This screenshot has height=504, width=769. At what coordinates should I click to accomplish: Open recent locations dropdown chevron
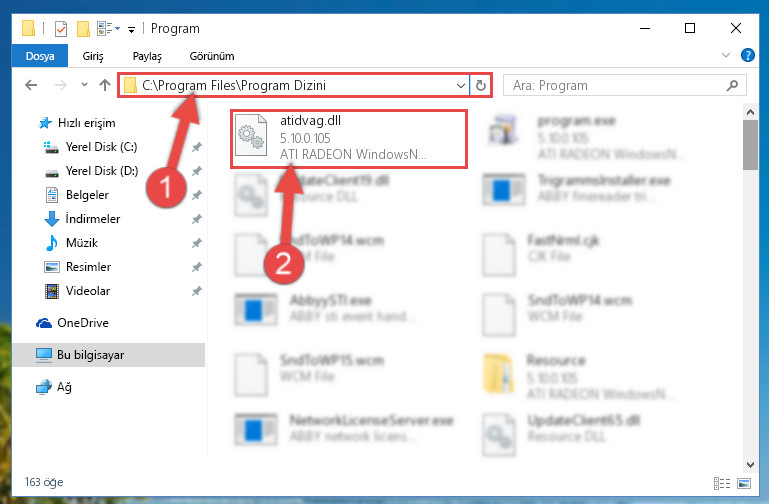[x=84, y=85]
